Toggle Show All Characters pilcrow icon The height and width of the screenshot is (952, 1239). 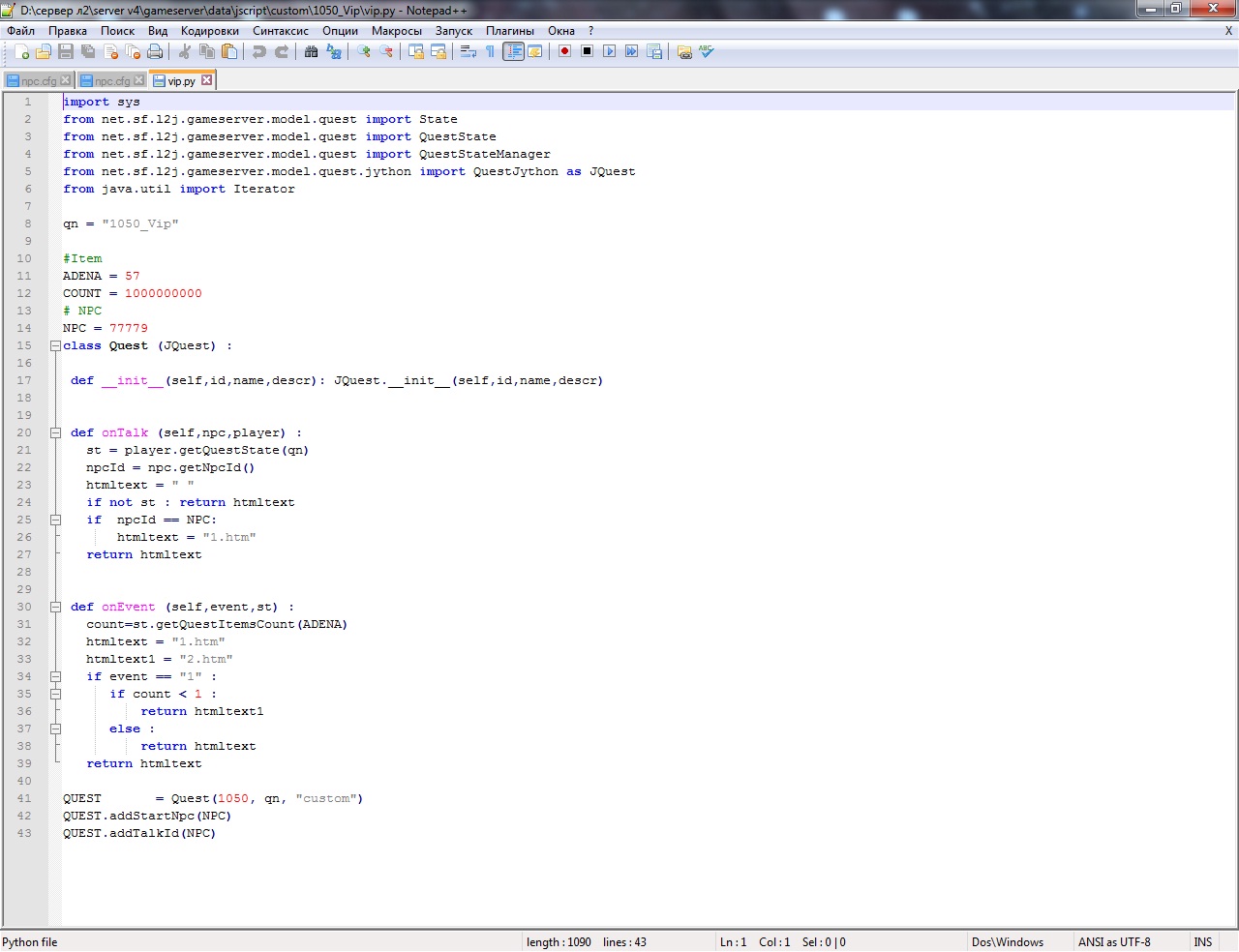tap(491, 51)
